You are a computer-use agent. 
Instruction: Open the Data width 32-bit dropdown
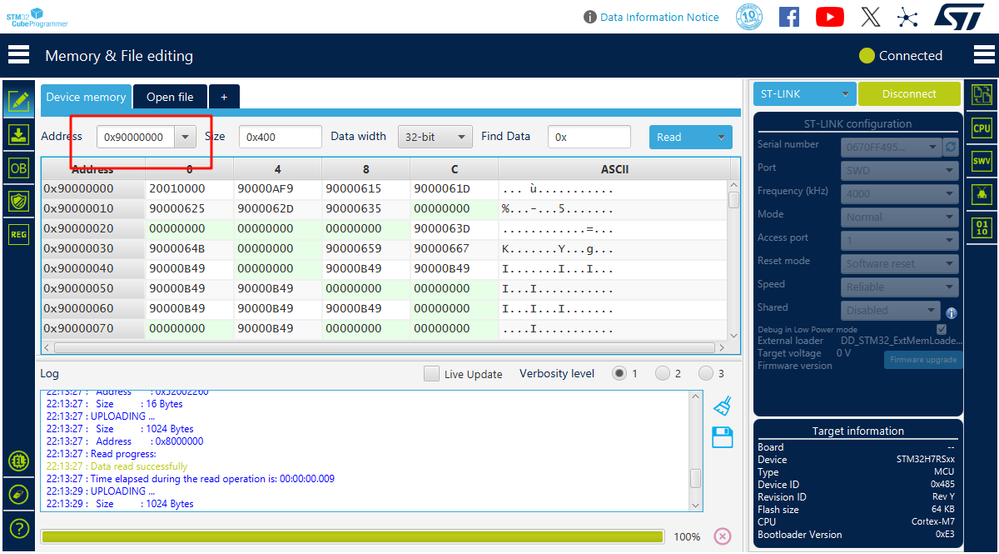coord(435,137)
